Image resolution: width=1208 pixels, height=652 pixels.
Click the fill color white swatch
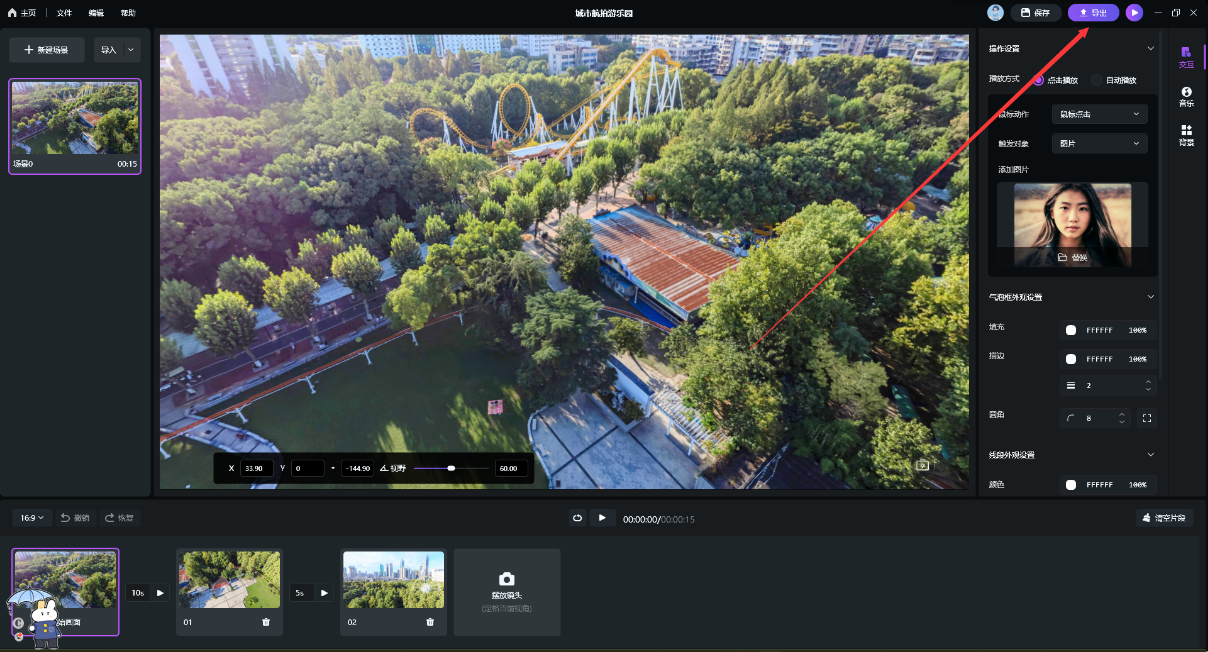tap(1071, 330)
